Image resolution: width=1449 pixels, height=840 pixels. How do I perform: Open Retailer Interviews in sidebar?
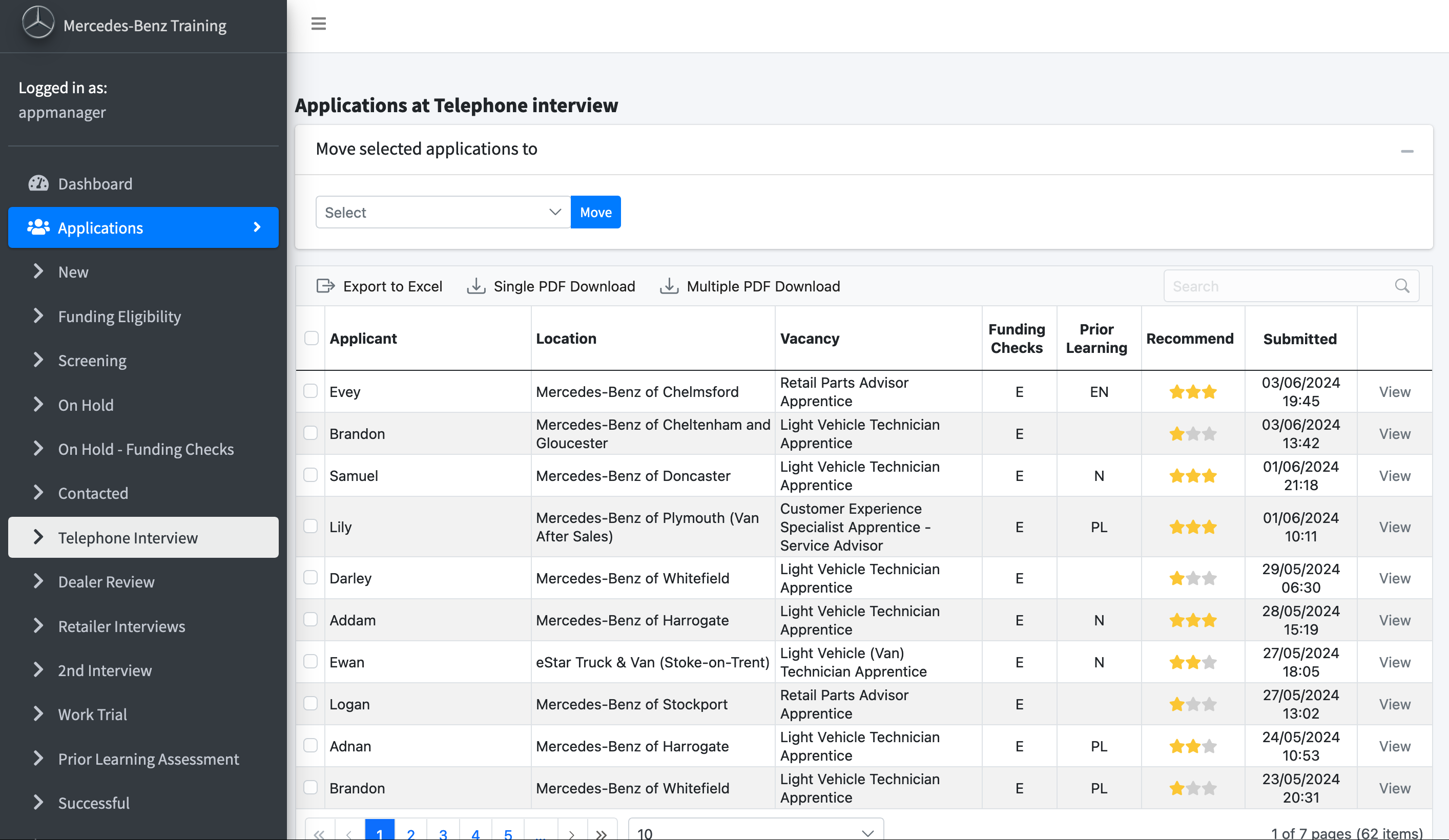click(x=143, y=626)
